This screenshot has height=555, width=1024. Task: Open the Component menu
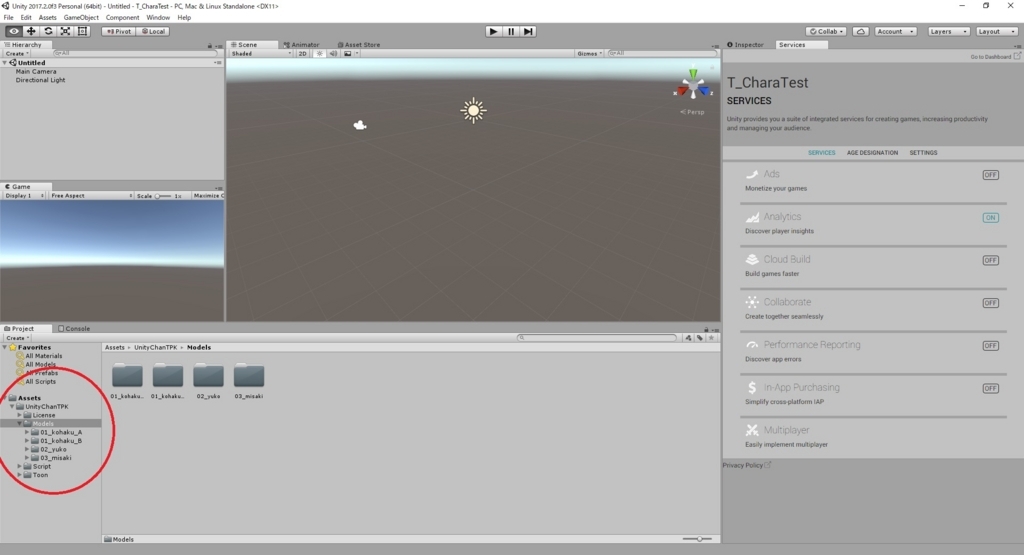122,18
